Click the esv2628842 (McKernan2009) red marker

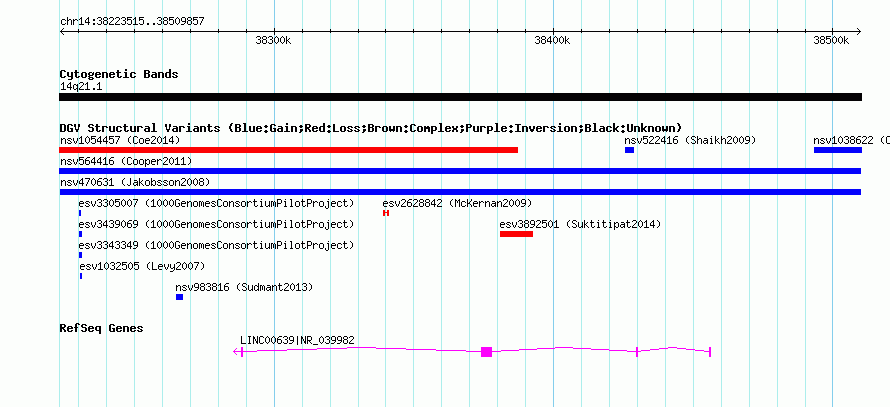pyautogui.click(x=386, y=213)
